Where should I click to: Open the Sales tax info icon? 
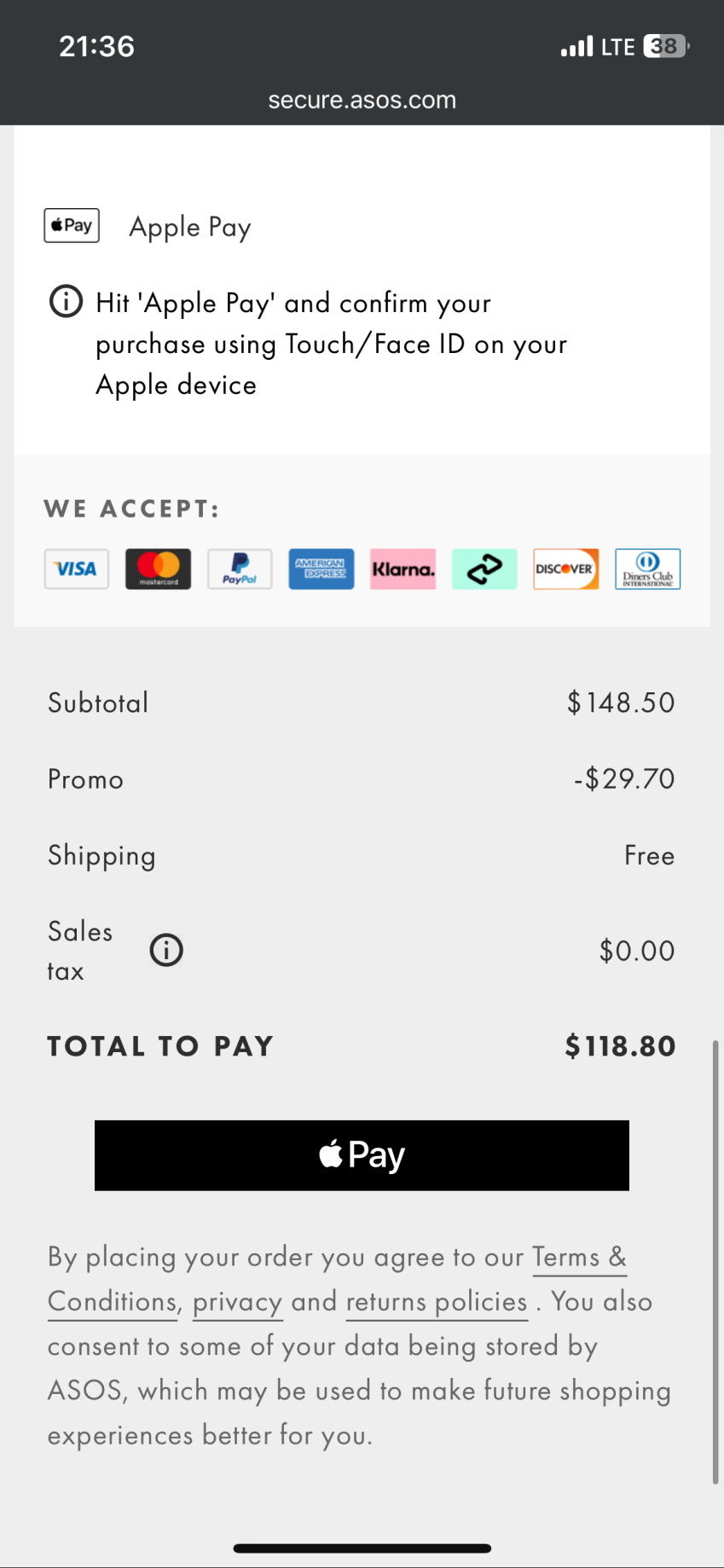pyautogui.click(x=166, y=950)
